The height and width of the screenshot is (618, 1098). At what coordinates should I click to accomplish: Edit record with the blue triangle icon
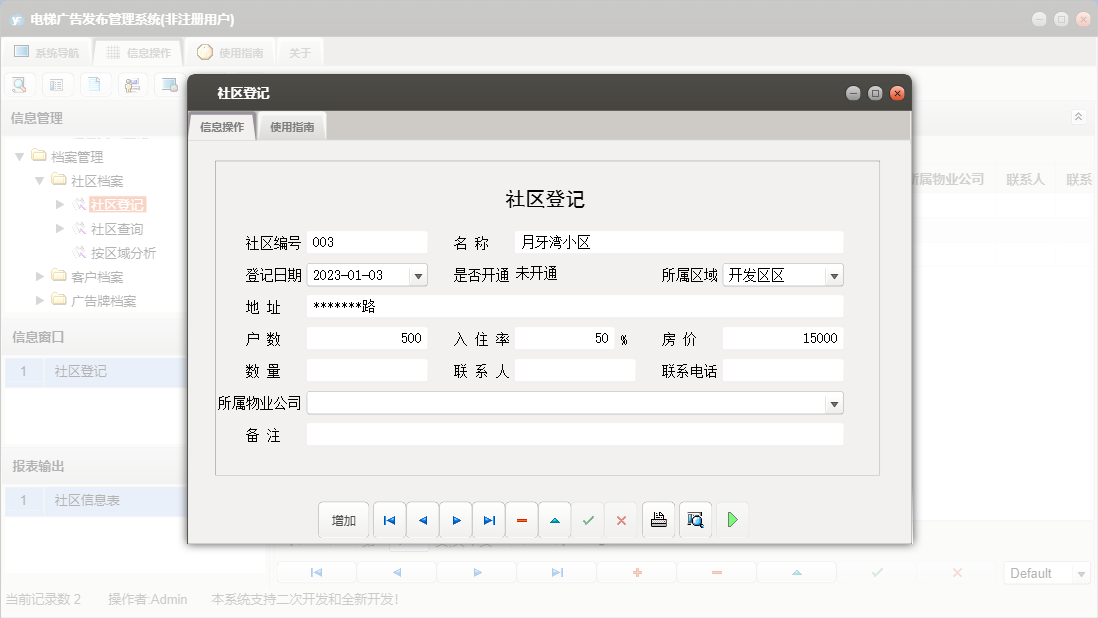pyautogui.click(x=554, y=519)
